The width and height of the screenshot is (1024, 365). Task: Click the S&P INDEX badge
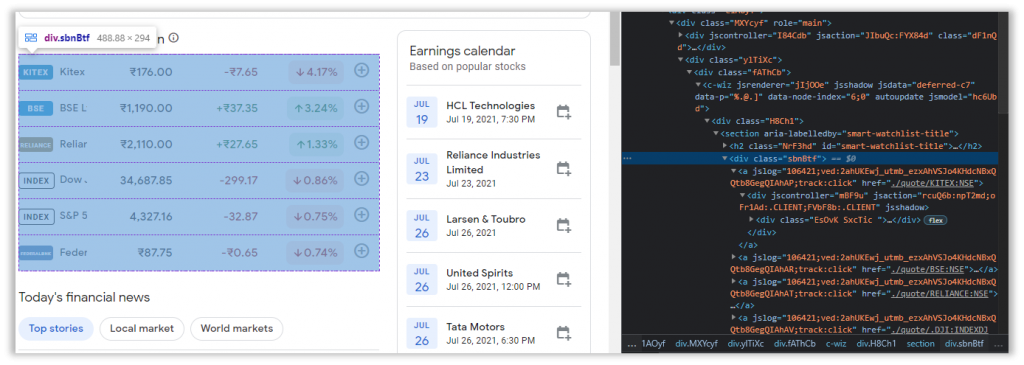tap(37, 216)
